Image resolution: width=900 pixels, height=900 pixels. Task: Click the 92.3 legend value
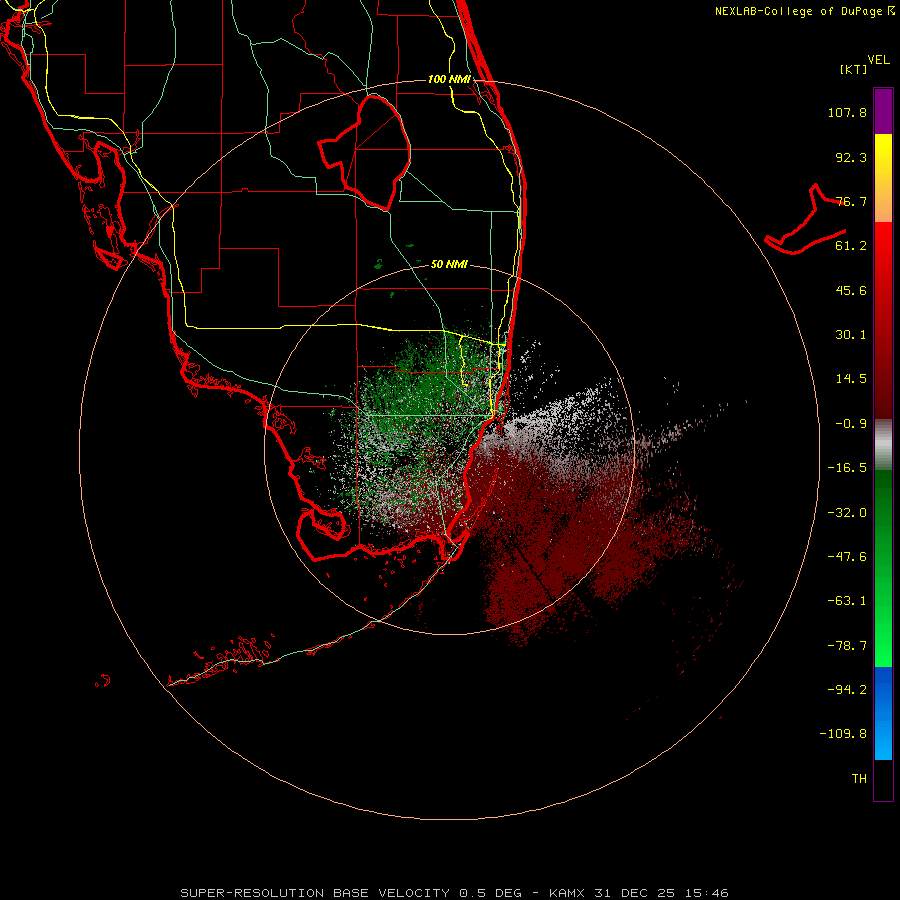851,157
